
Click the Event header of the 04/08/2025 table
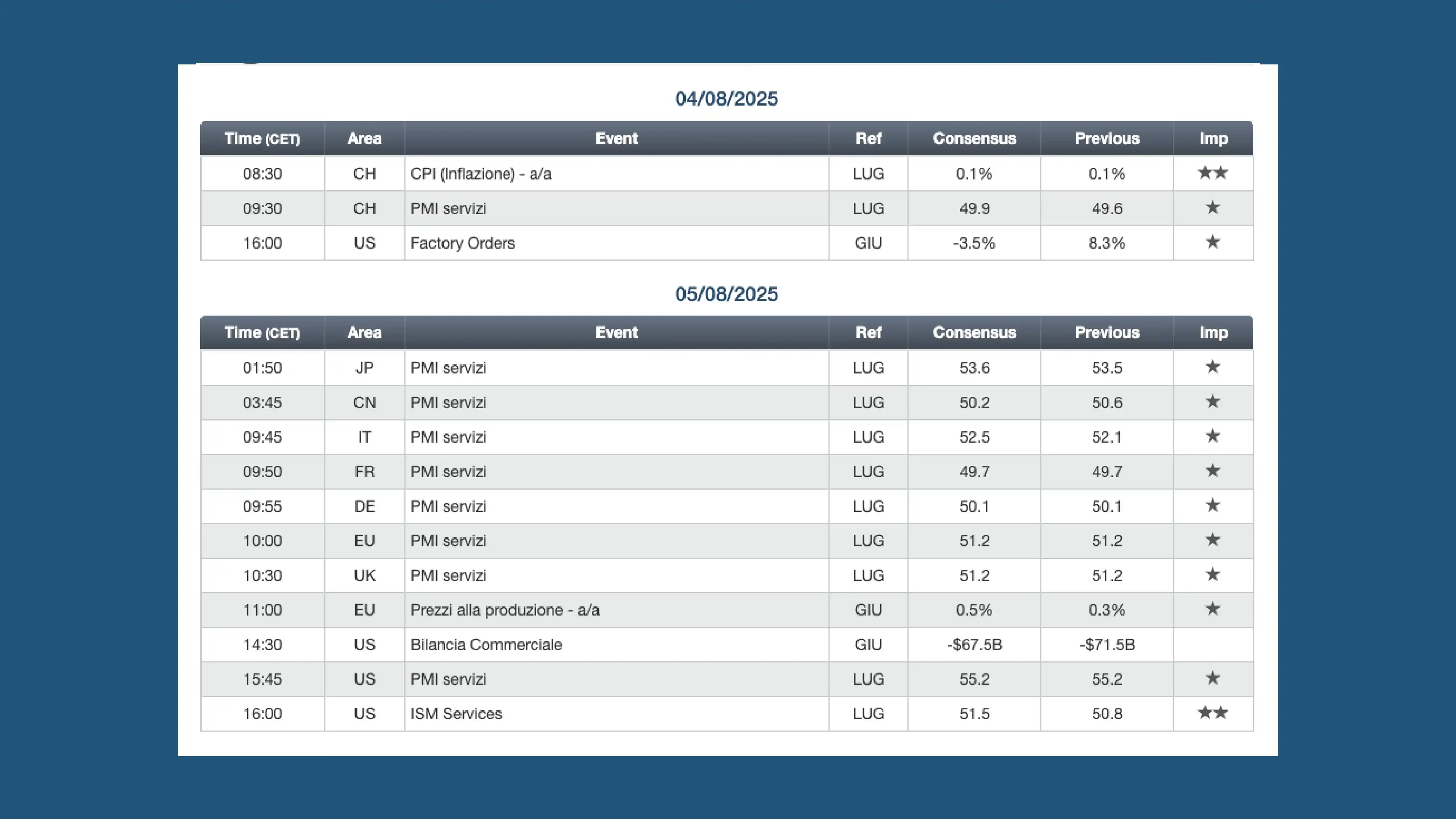tap(616, 138)
